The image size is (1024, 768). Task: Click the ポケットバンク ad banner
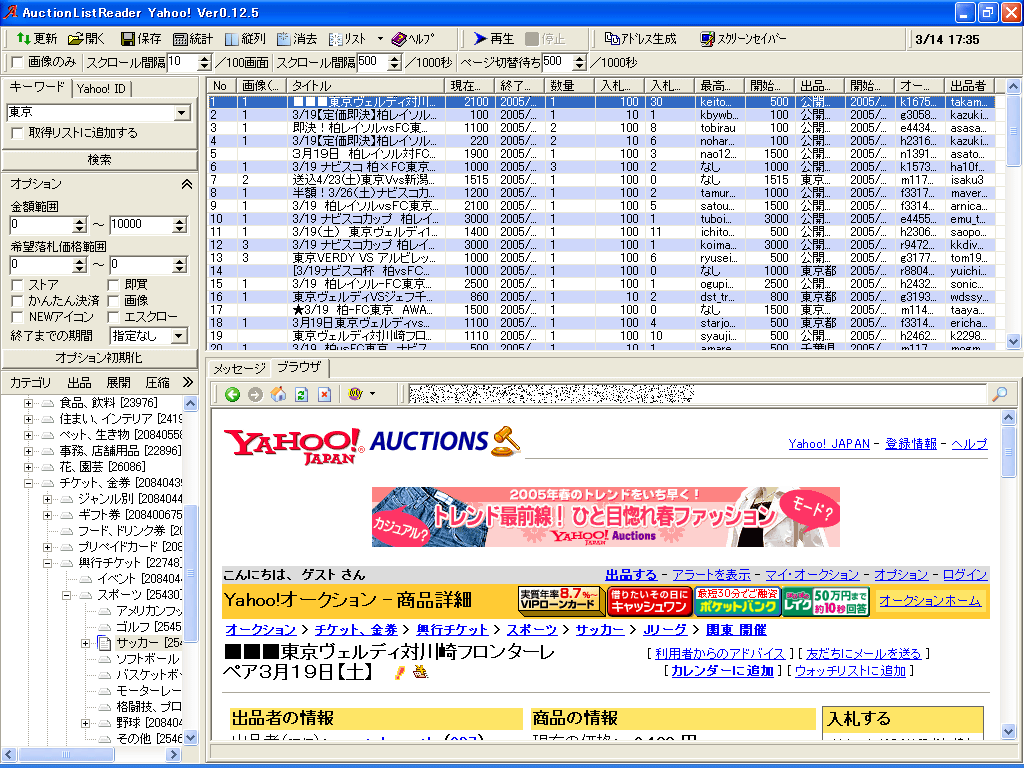point(737,601)
